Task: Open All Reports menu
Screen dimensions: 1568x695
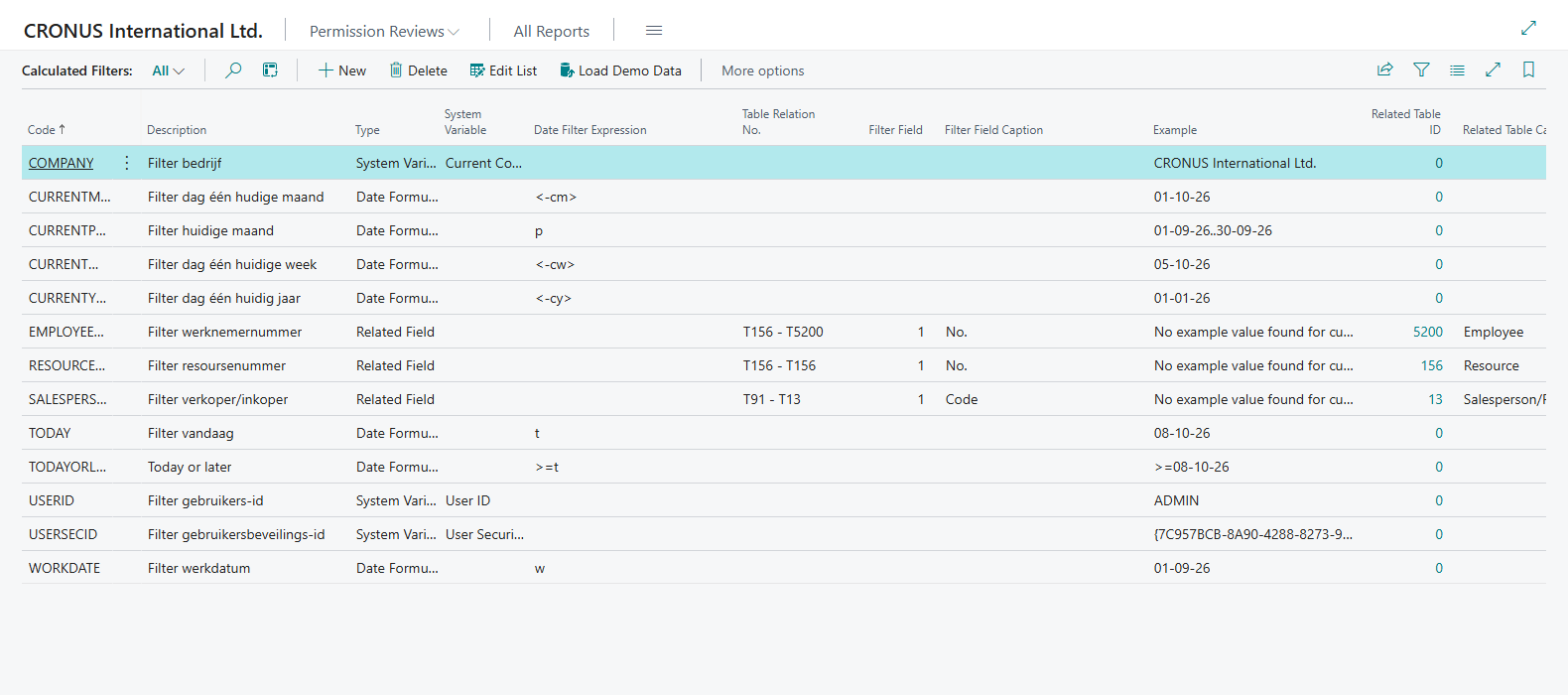Action: [x=552, y=32]
